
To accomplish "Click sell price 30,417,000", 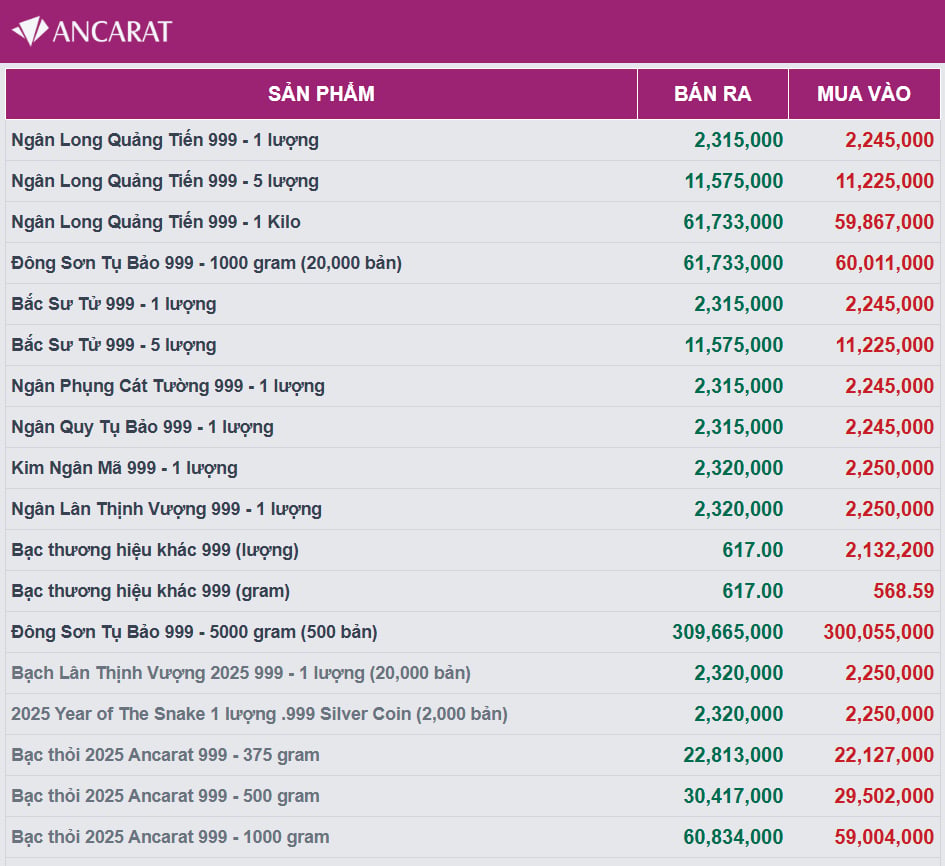I will [x=733, y=795].
